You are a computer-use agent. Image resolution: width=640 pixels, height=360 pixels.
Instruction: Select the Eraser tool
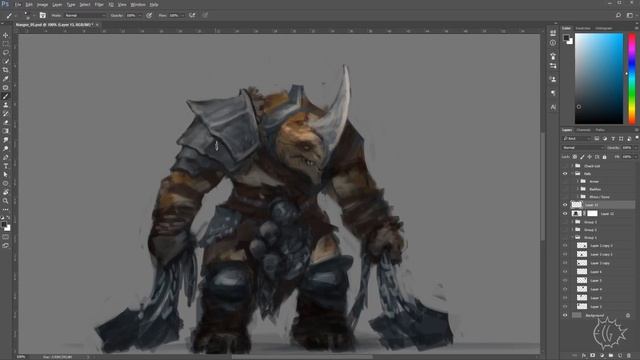[x=5, y=122]
